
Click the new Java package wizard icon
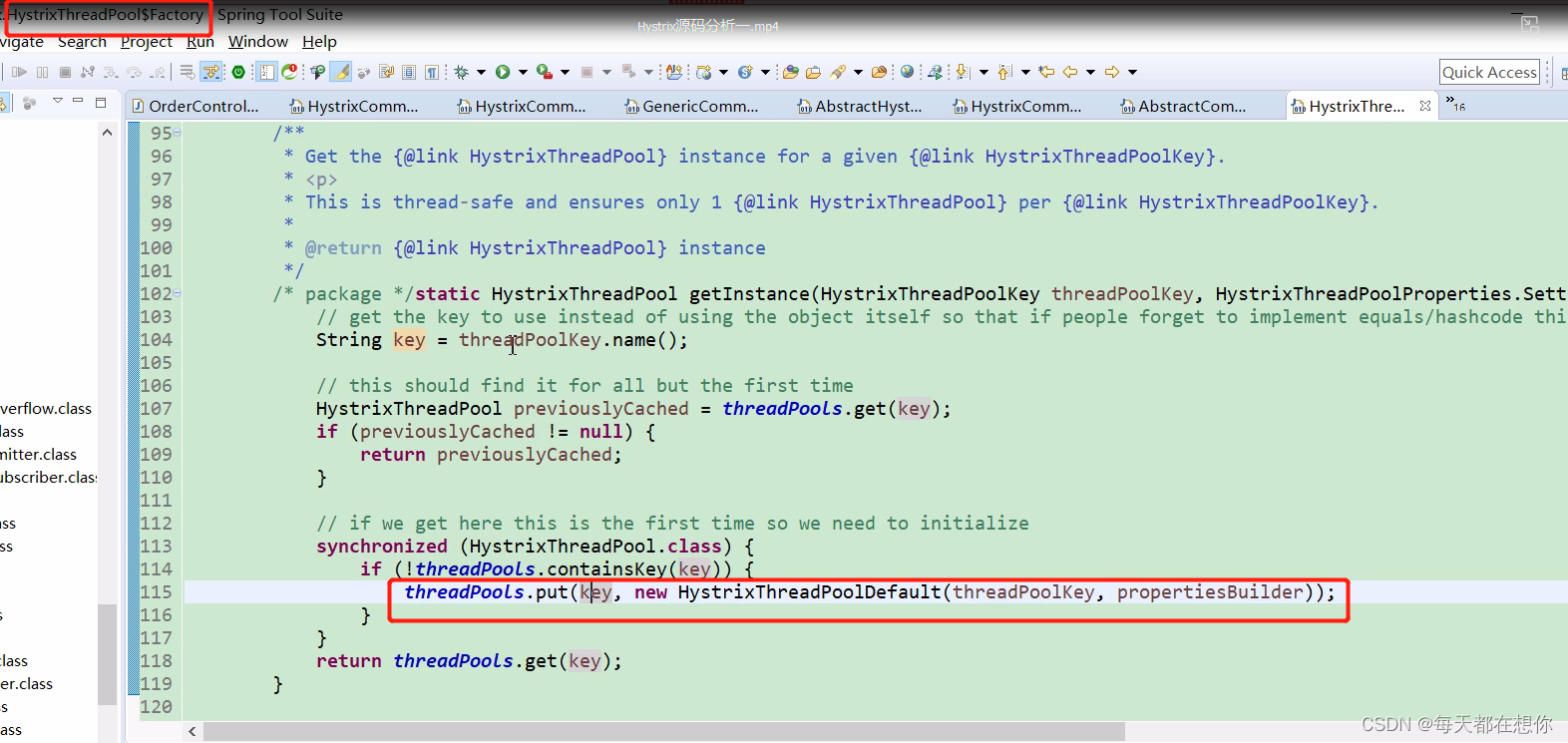(674, 72)
